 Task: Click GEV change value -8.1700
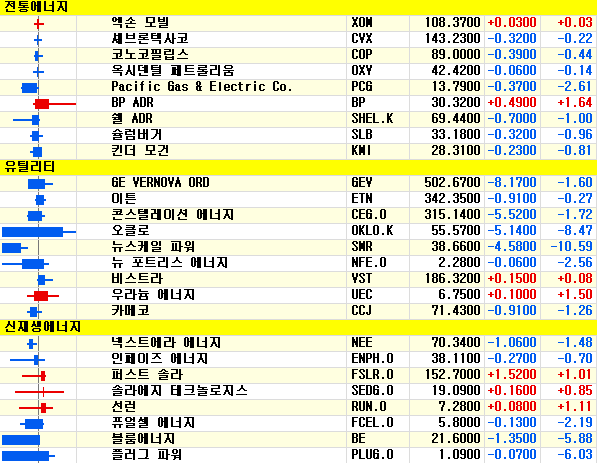coord(512,183)
